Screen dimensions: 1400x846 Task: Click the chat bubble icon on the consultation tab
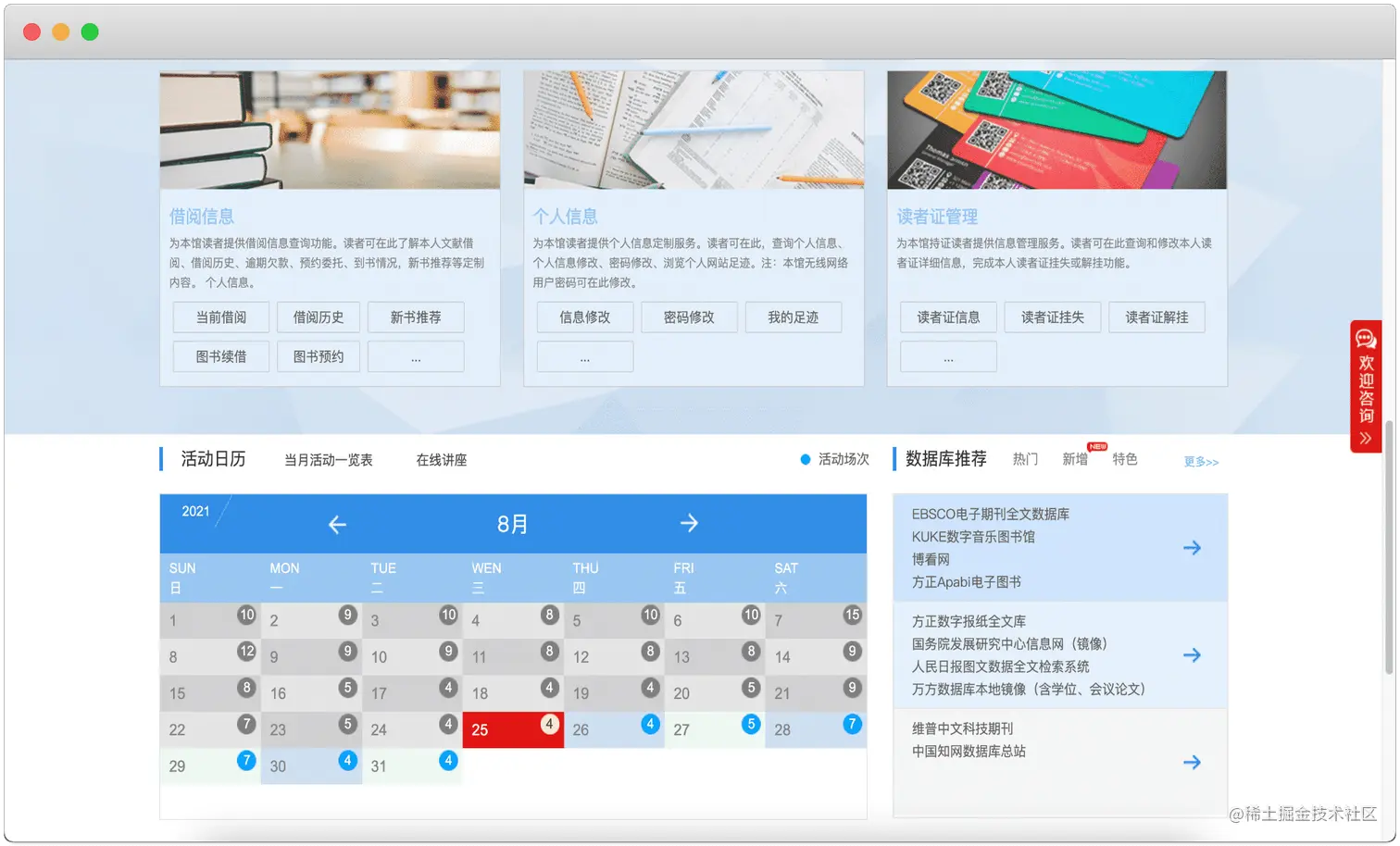1366,339
